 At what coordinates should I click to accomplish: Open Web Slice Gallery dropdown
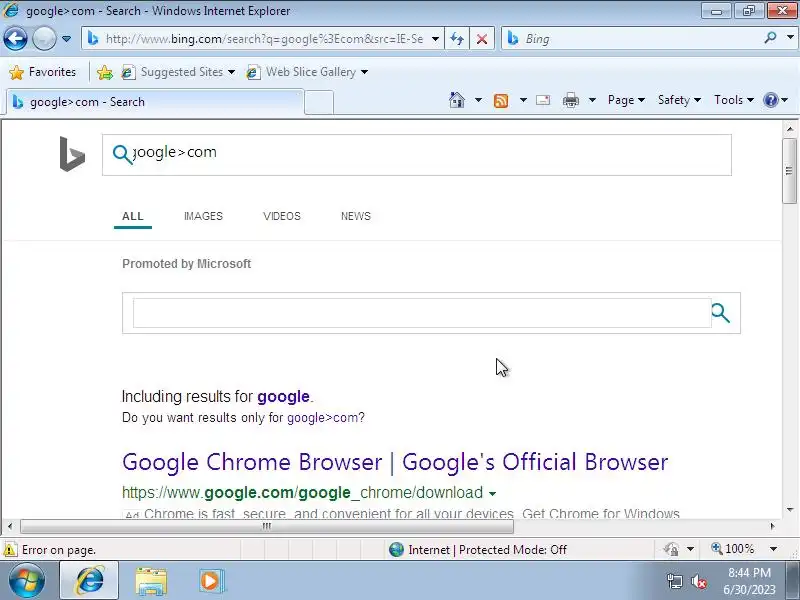[x=307, y=72]
